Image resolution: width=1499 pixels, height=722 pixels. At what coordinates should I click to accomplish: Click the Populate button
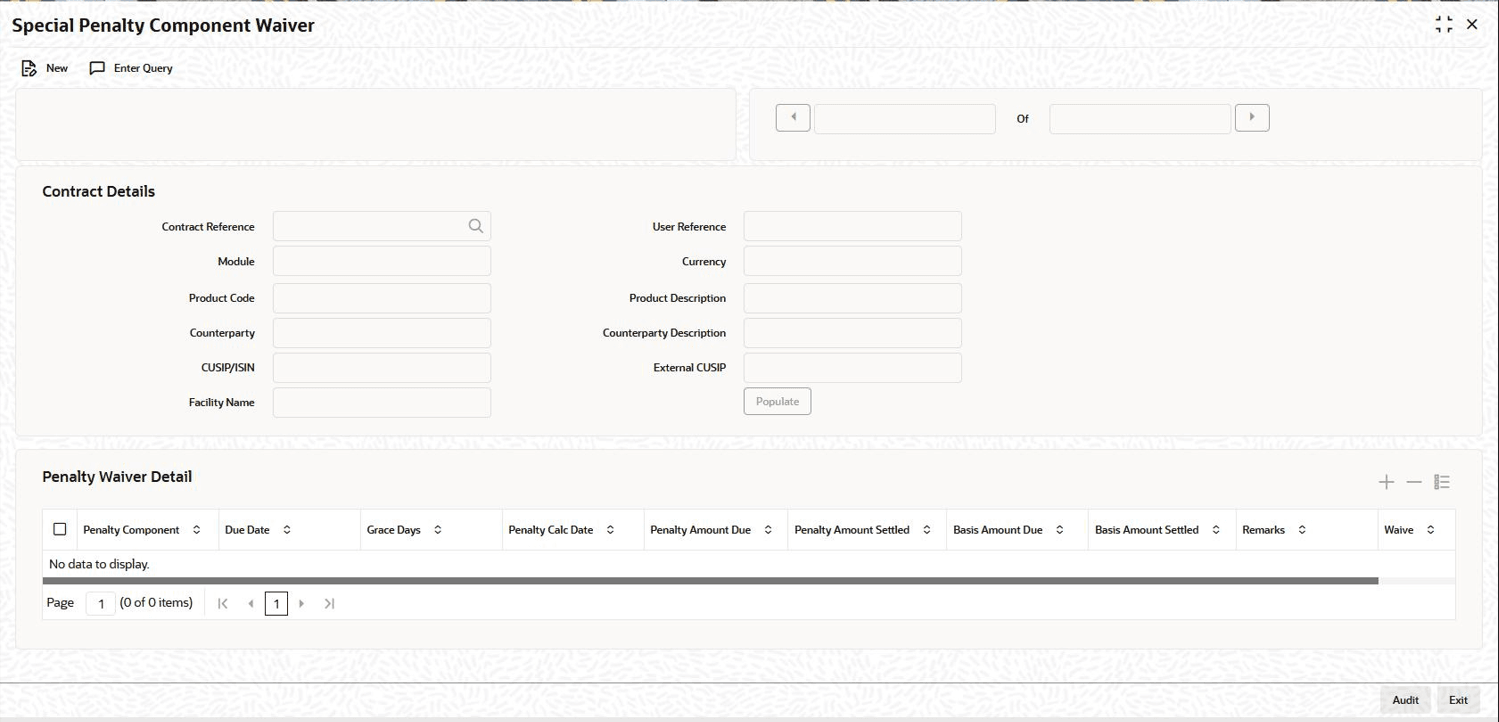[x=777, y=401]
